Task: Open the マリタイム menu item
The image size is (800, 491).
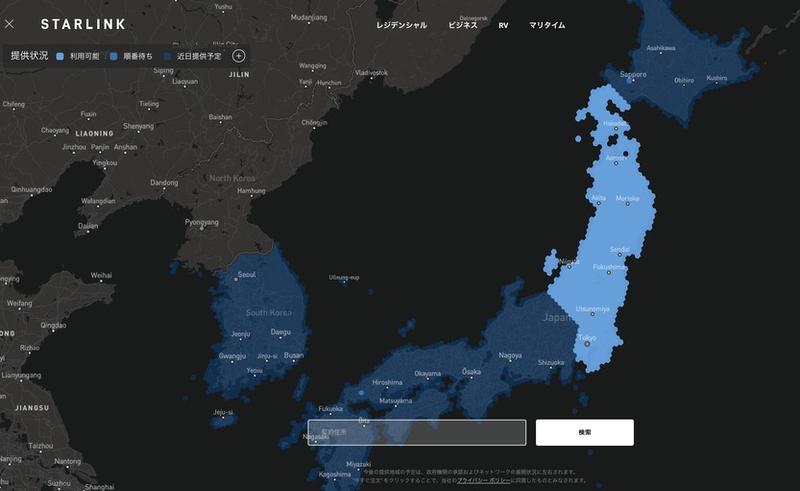Action: click(x=547, y=25)
